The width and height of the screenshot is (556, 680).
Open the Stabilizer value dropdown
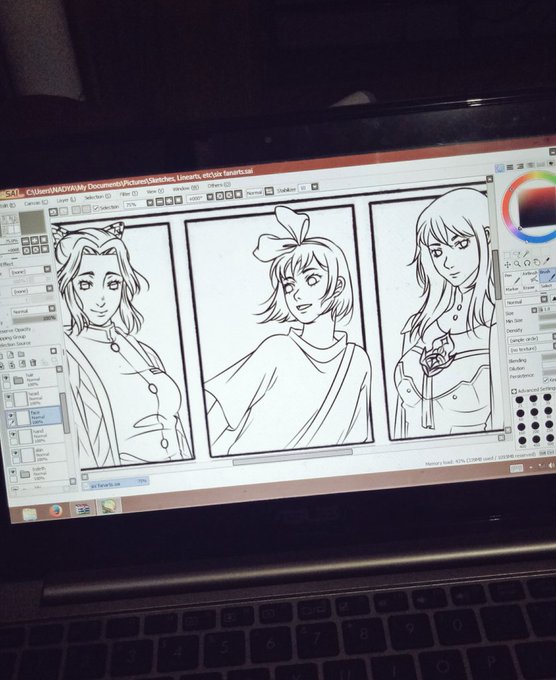click(315, 186)
